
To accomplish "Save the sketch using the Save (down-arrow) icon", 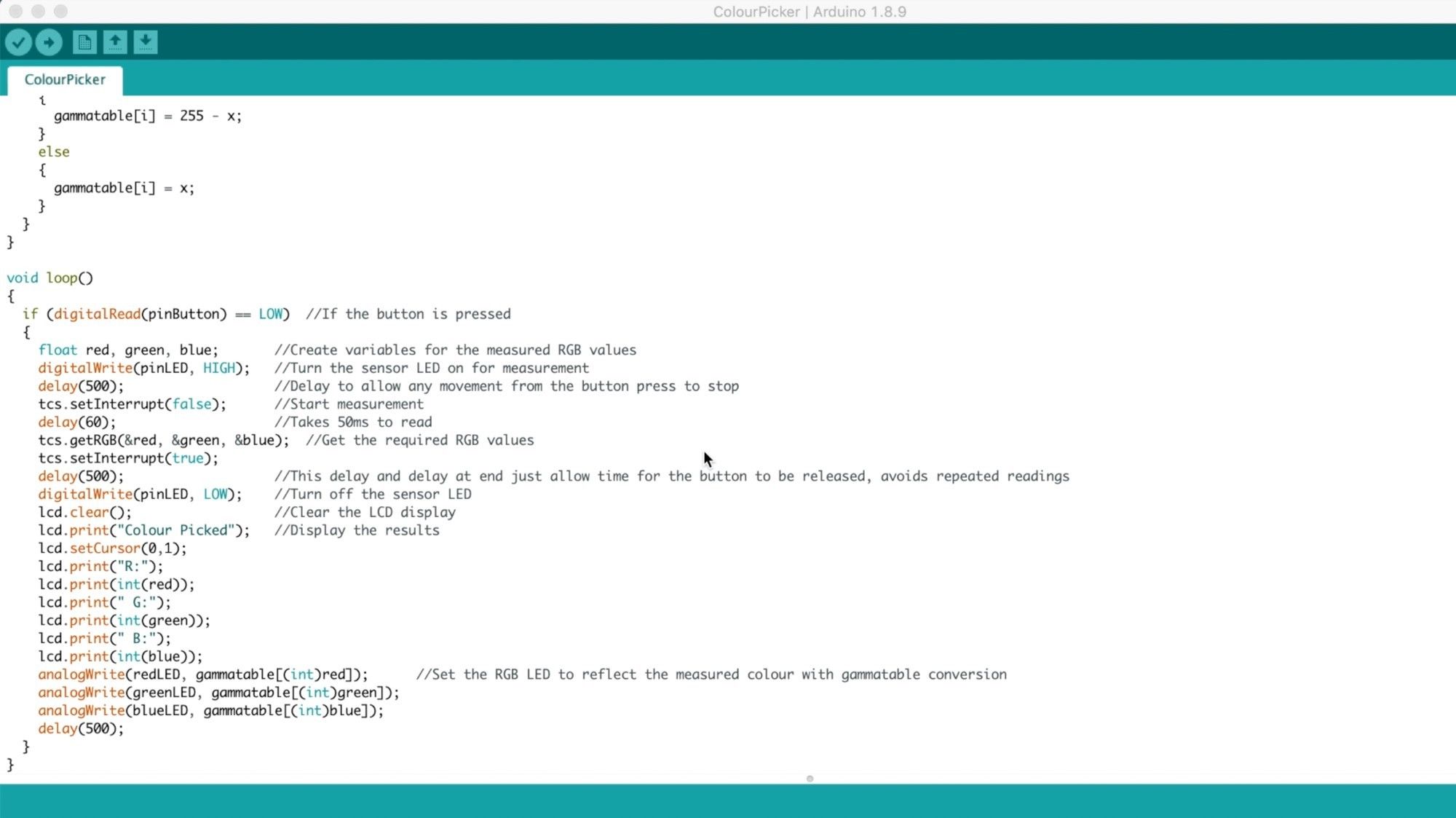I will pos(145,42).
